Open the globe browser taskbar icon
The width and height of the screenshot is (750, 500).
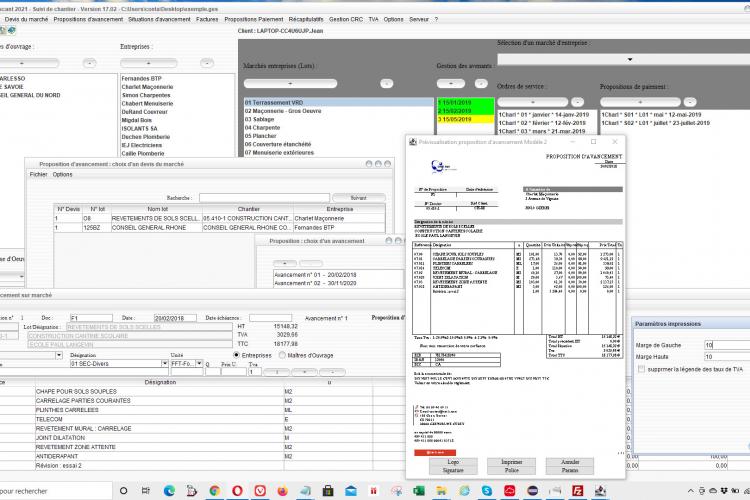pyautogui.click(x=464, y=490)
